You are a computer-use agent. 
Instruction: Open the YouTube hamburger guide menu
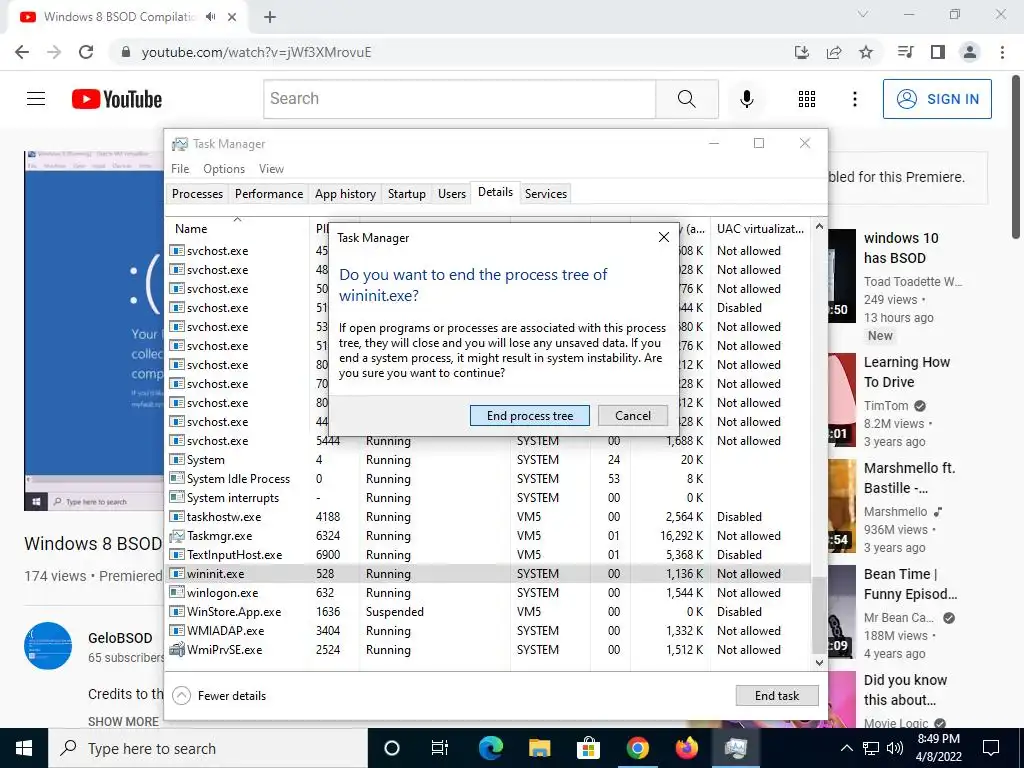[x=36, y=99]
